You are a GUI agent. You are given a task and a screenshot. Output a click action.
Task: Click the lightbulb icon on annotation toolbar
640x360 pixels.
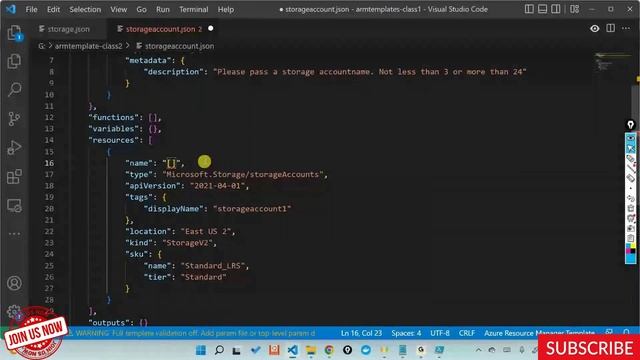tap(631, 125)
